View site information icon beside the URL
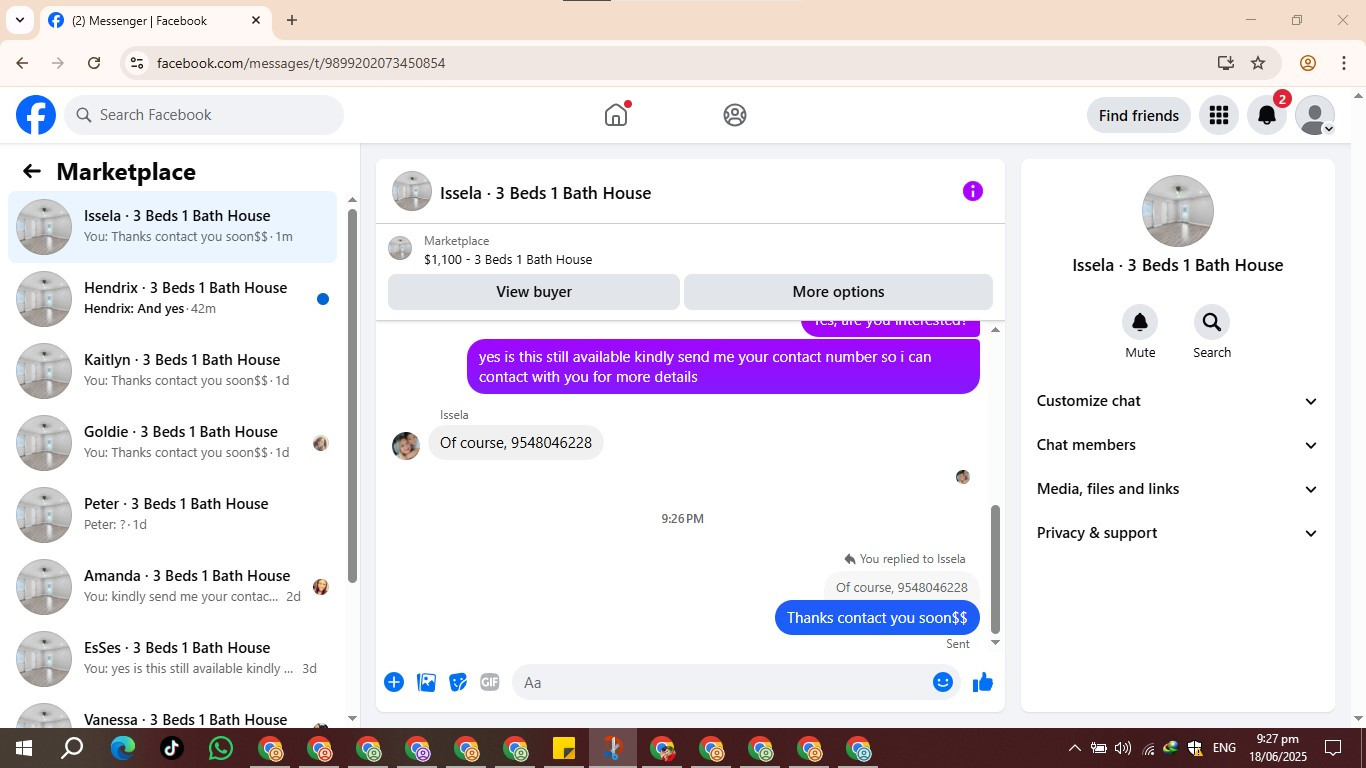The image size is (1366, 768). (137, 63)
